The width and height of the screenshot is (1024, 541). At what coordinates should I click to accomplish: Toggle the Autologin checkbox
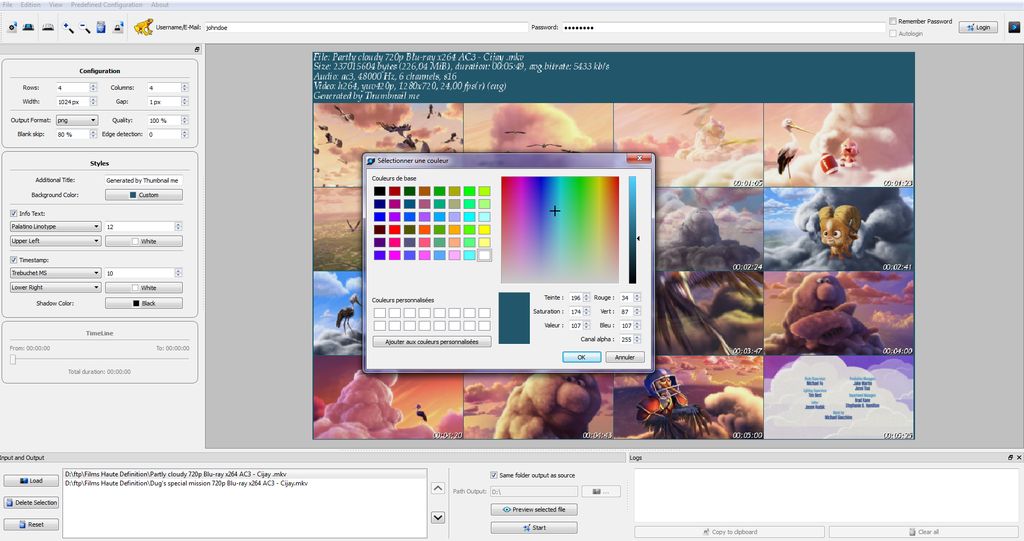[x=893, y=33]
